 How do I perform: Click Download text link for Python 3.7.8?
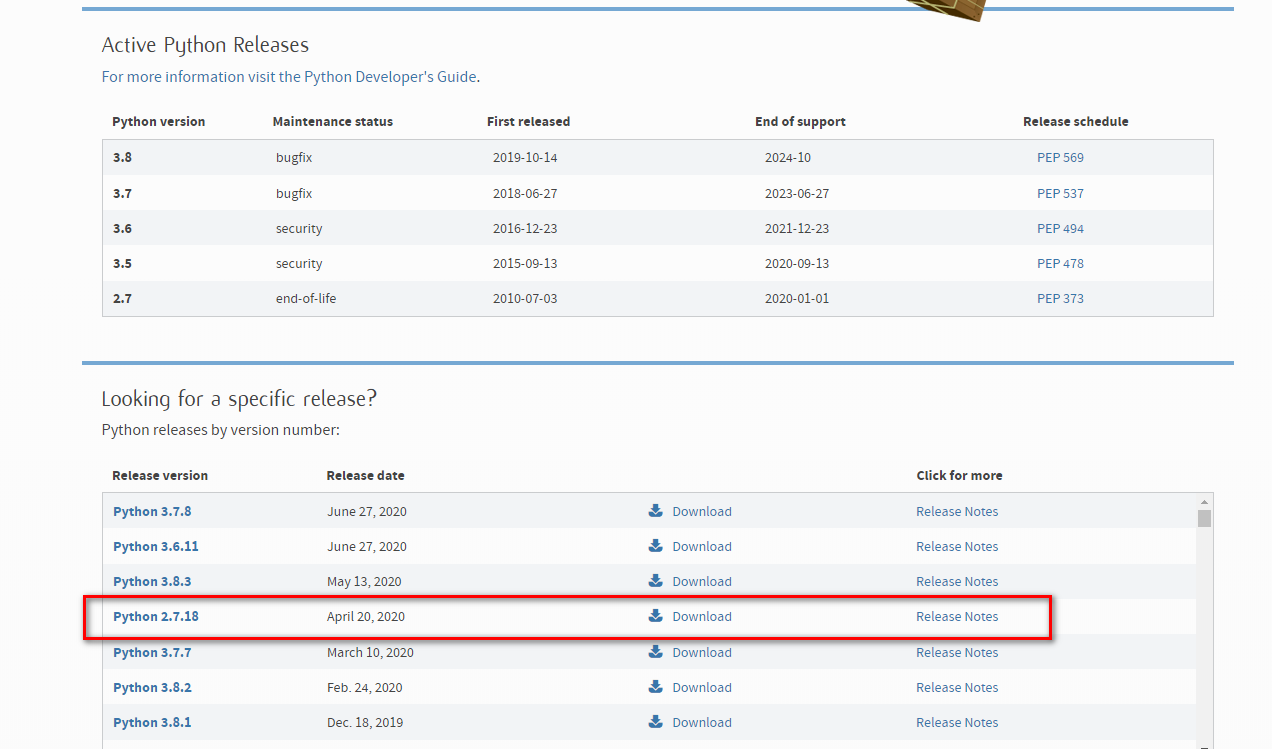click(702, 511)
